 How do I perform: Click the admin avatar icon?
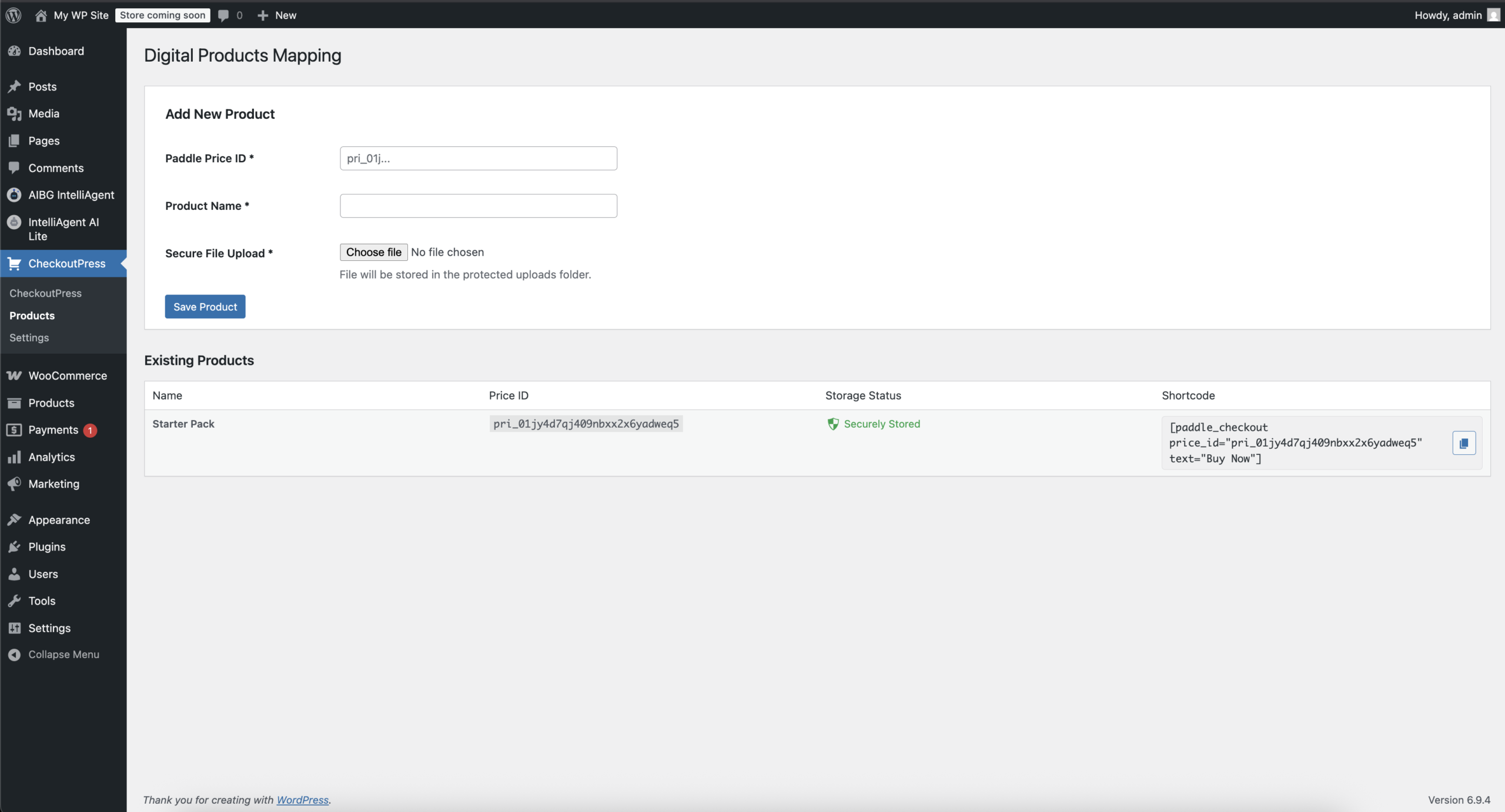pyautogui.click(x=1493, y=15)
